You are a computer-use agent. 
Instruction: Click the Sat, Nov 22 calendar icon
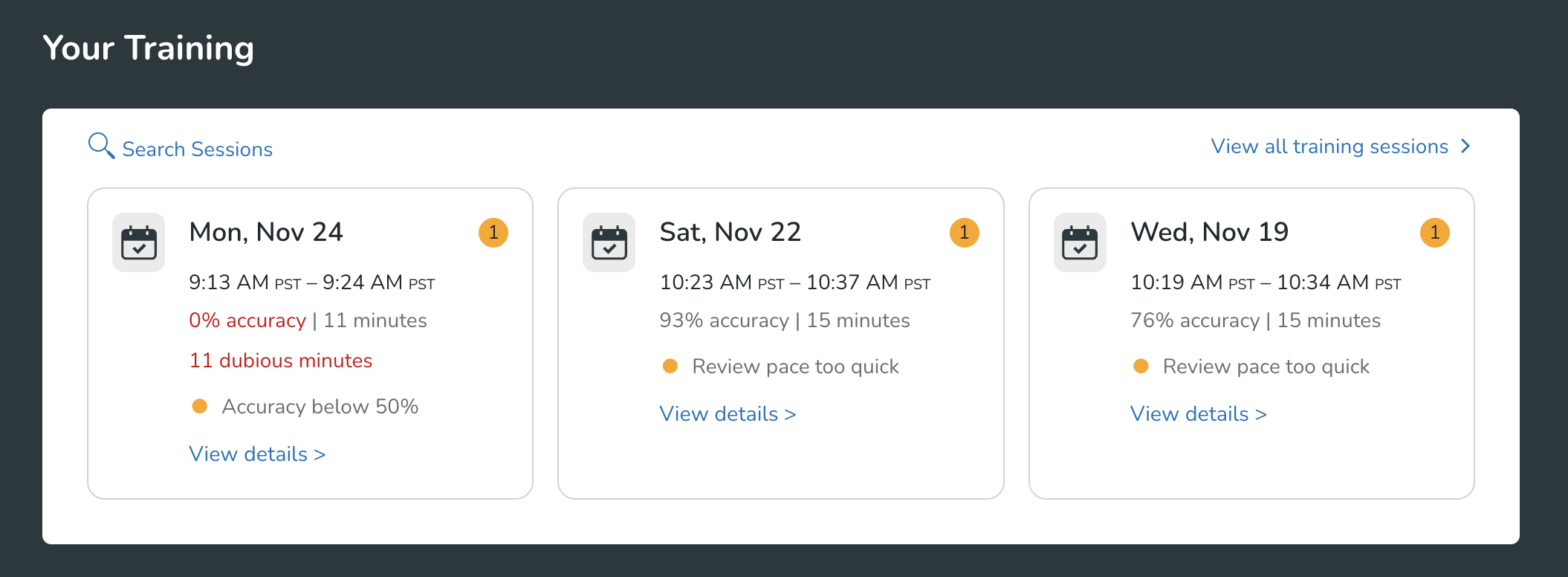[609, 242]
